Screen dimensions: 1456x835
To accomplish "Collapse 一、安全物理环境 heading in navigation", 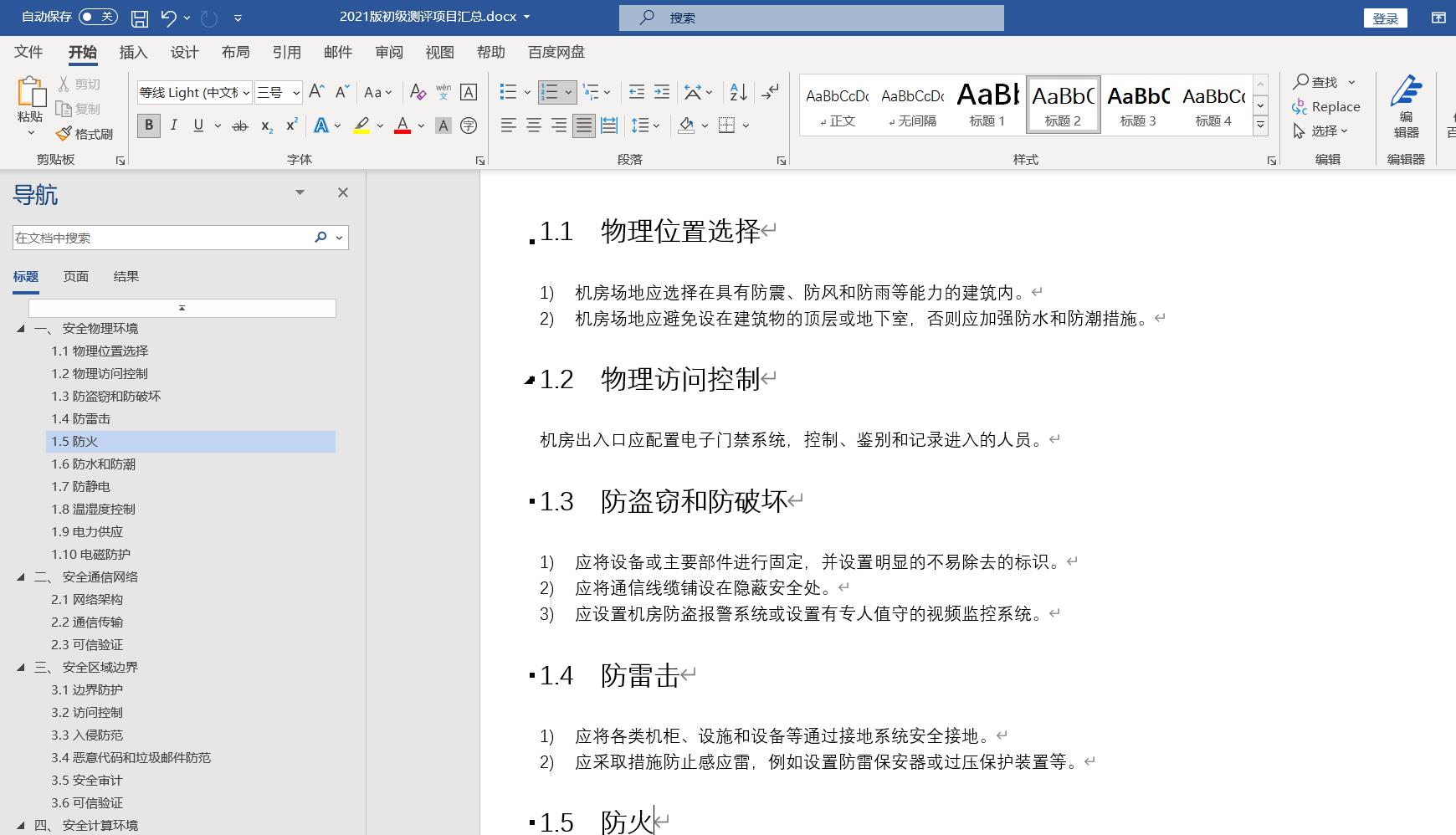I will point(21,329).
